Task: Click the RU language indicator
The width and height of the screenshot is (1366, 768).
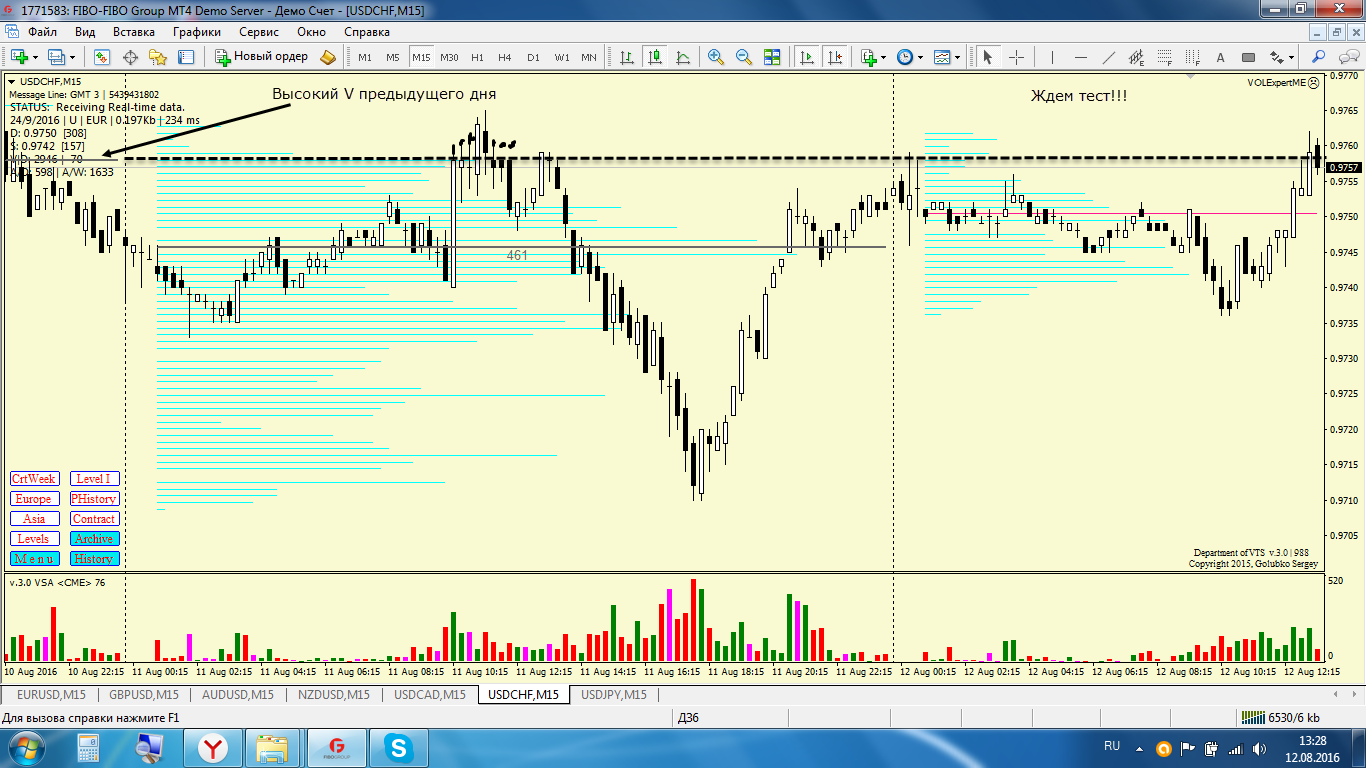Action: point(1112,746)
